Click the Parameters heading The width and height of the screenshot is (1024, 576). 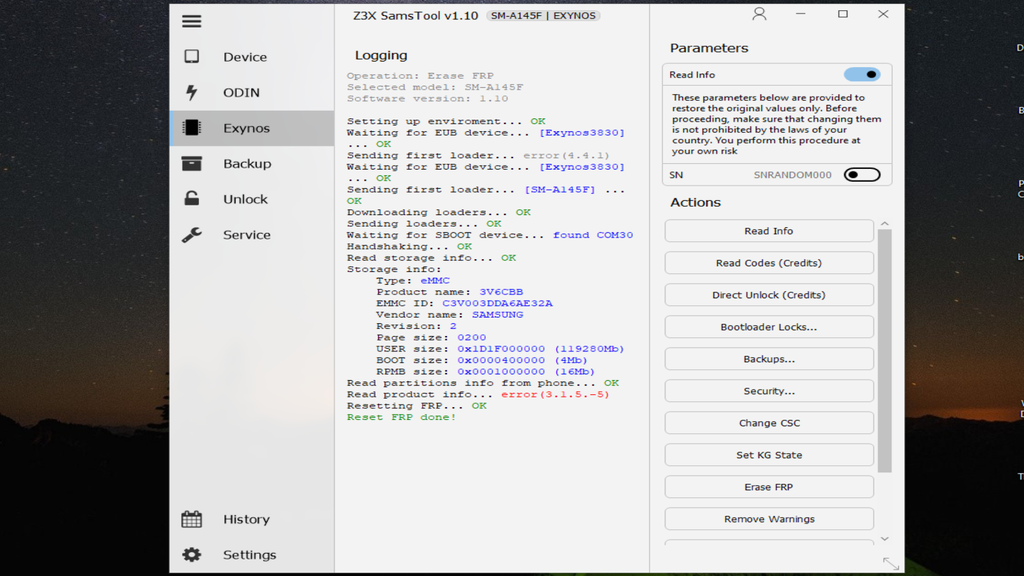click(x=709, y=48)
